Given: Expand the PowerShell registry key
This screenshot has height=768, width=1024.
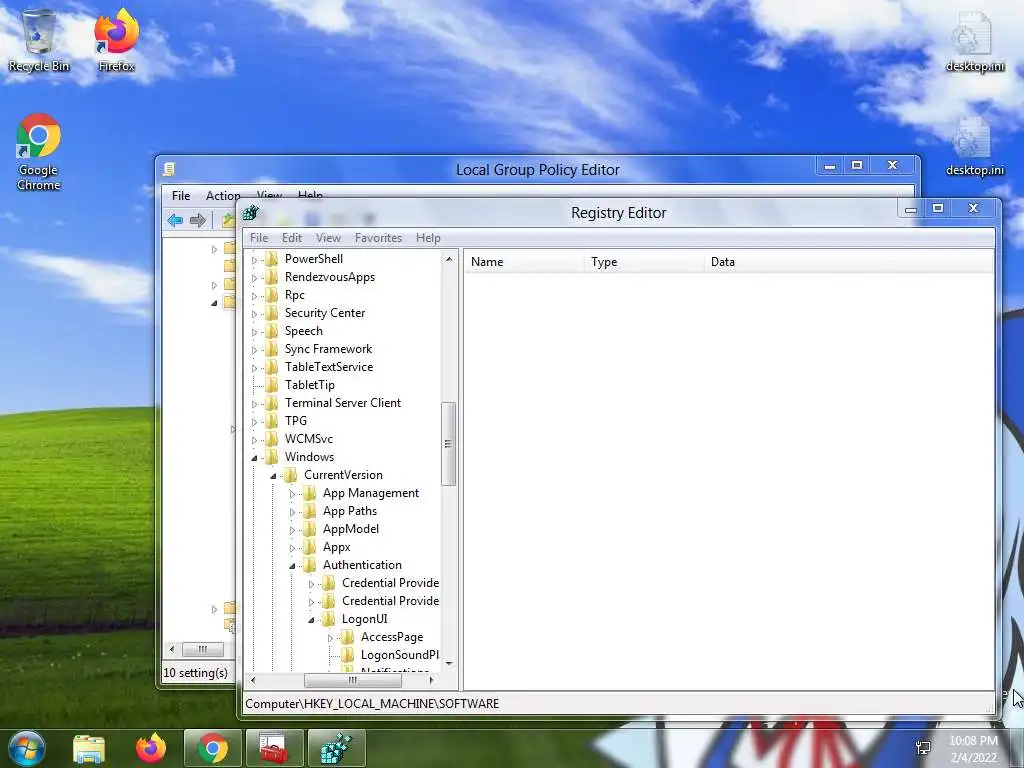Looking at the screenshot, I should 254,260.
